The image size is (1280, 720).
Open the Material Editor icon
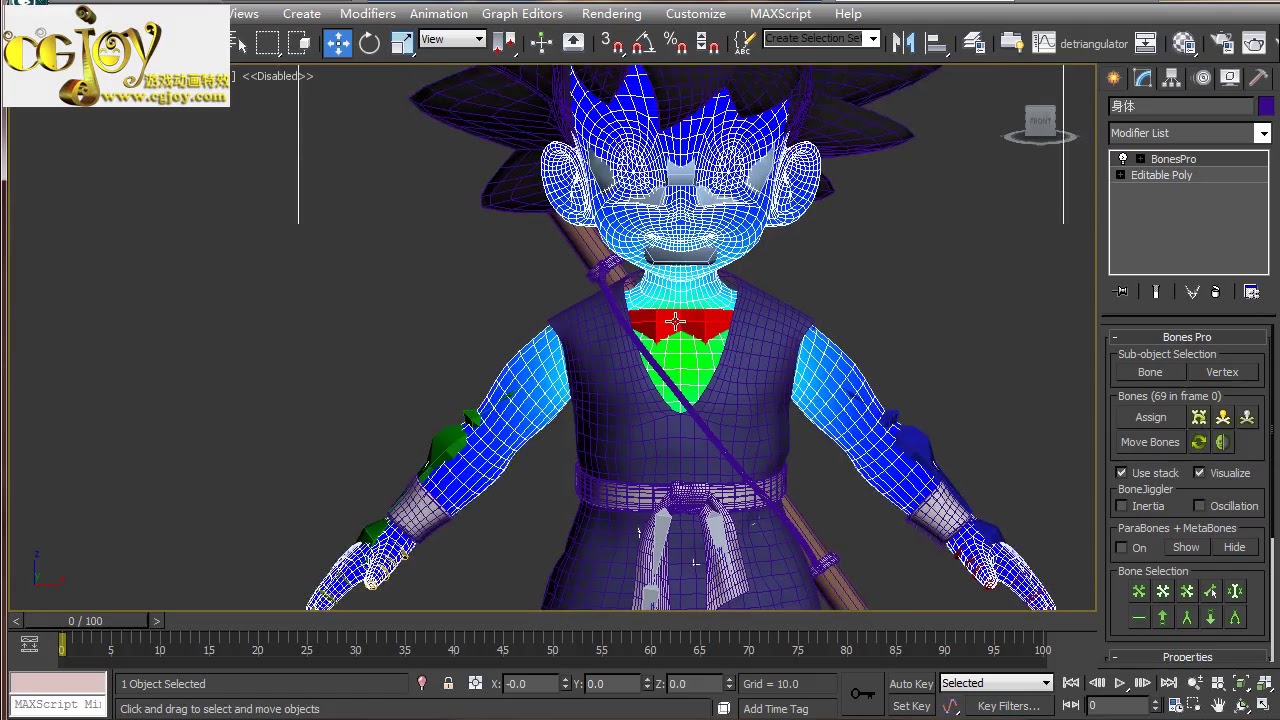[x=1184, y=42]
